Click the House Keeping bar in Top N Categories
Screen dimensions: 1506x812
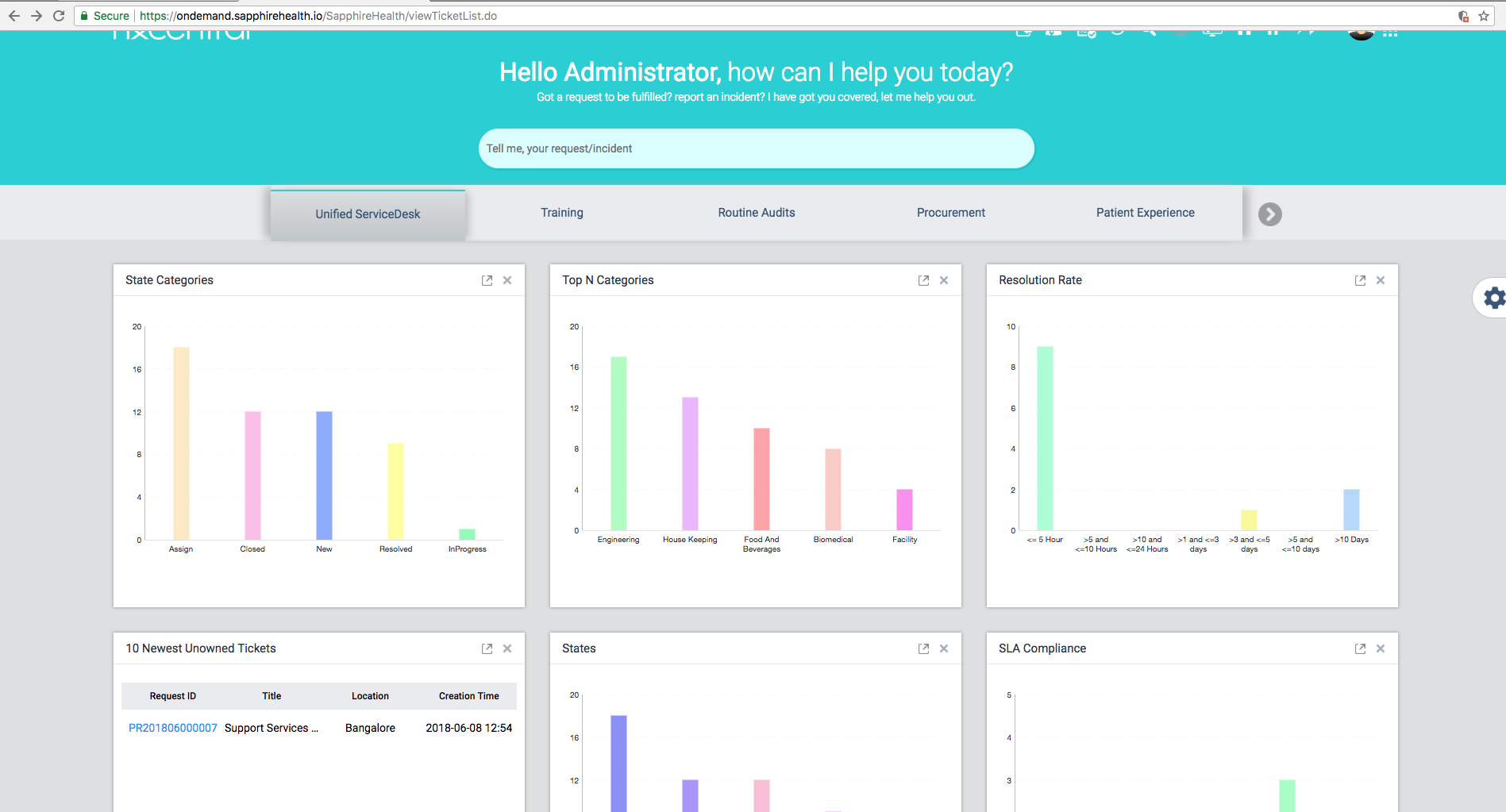point(690,464)
